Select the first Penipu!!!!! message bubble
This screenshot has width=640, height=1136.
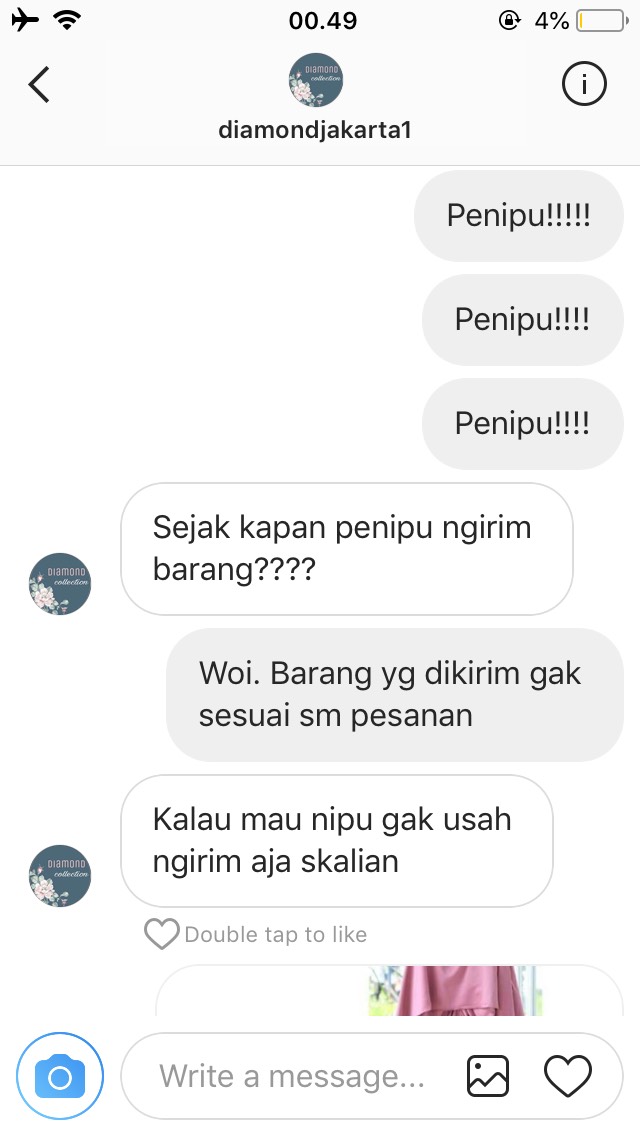coord(519,216)
